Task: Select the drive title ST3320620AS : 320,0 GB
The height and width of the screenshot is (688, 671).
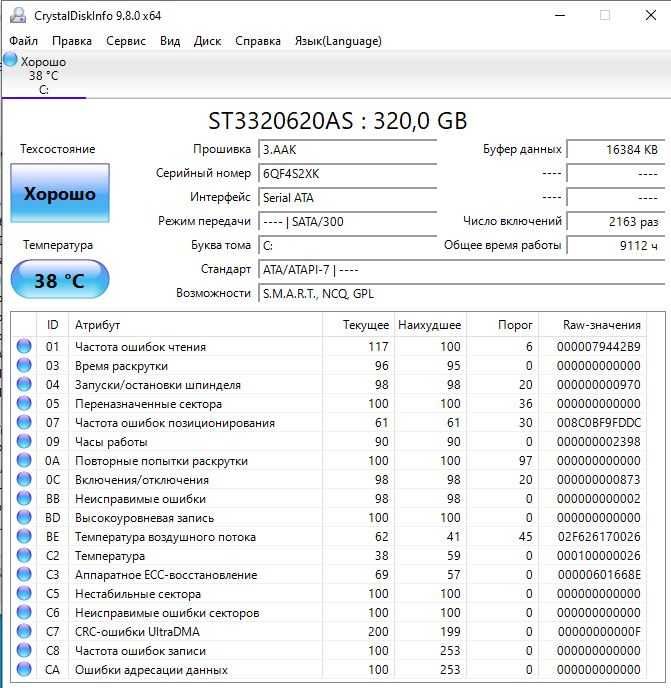Action: coord(337,121)
